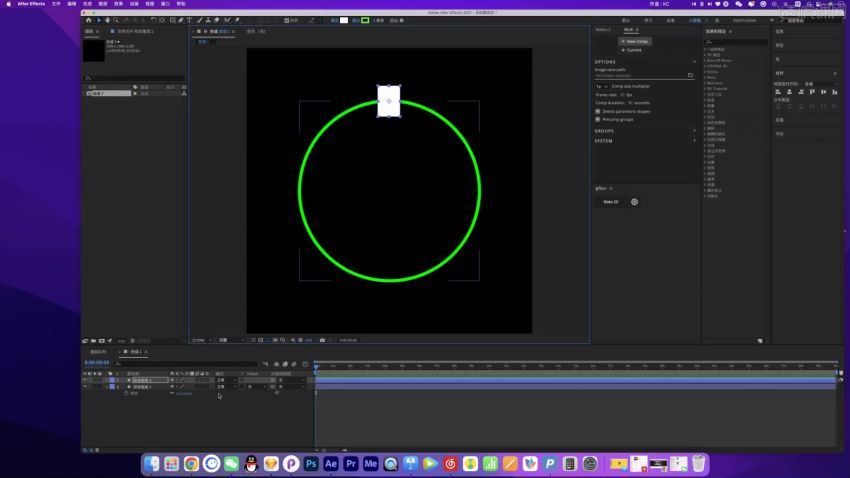850x478 pixels.
Task: Toggle the Frame Blending switch in timeline
Action: 285,364
